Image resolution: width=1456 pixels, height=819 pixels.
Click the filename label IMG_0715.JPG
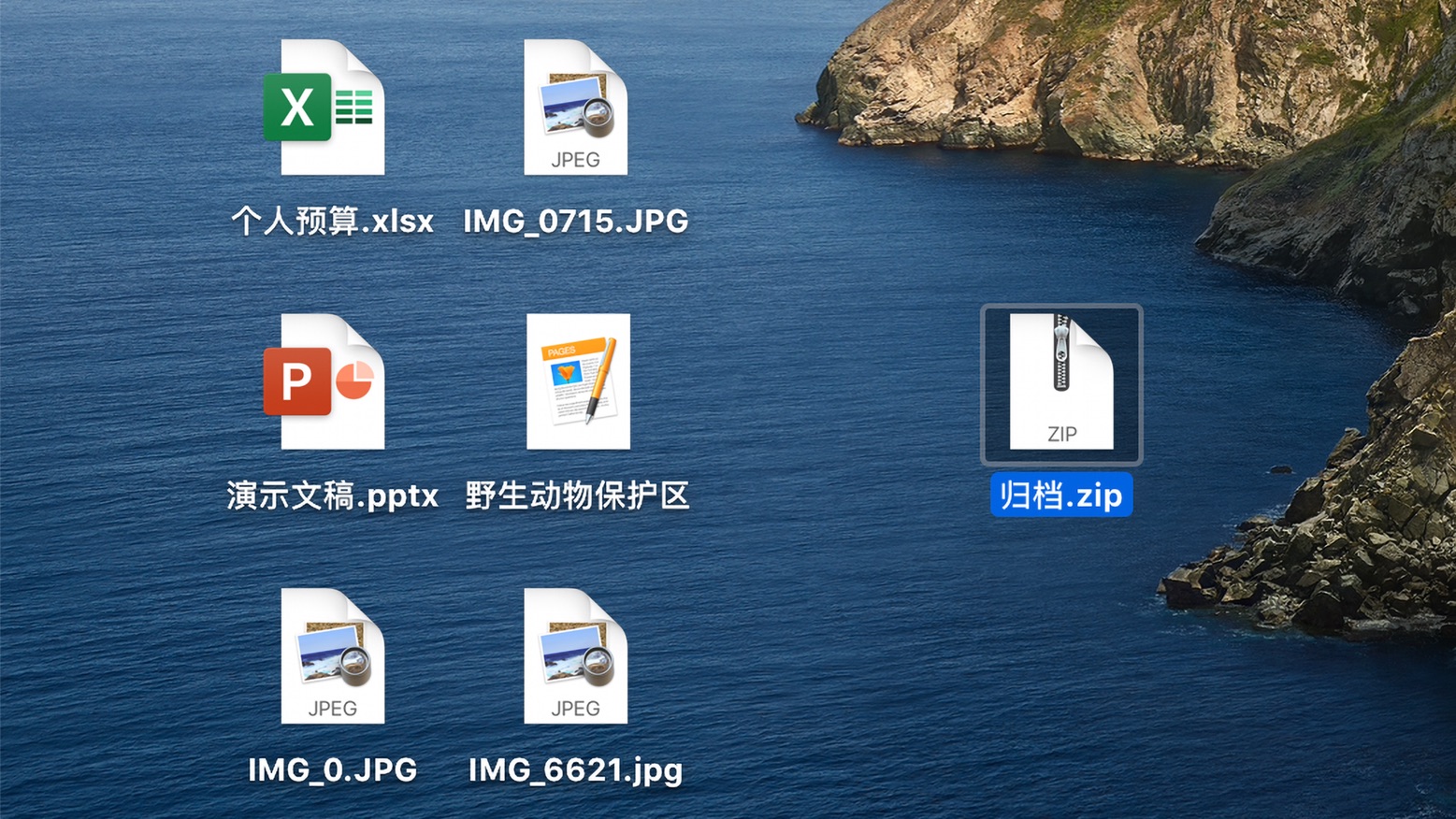click(576, 222)
